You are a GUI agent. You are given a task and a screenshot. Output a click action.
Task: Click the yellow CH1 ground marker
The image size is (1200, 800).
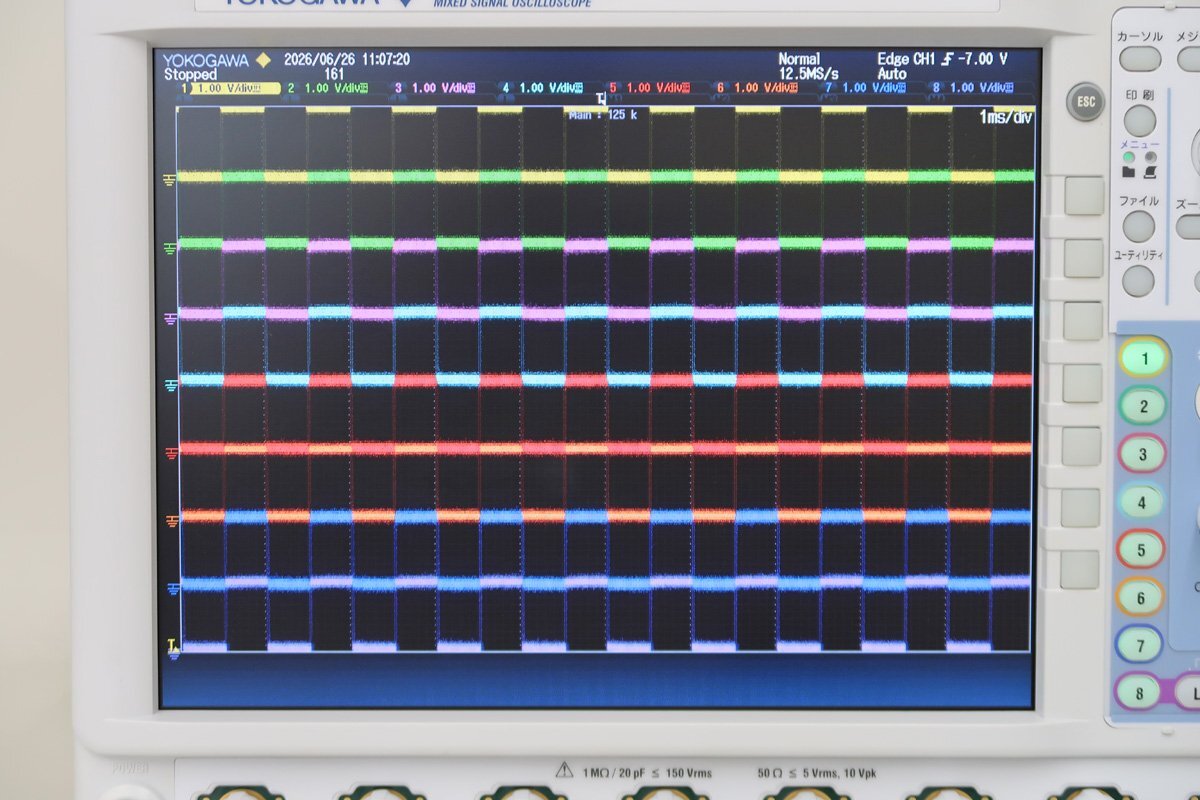coord(169,179)
